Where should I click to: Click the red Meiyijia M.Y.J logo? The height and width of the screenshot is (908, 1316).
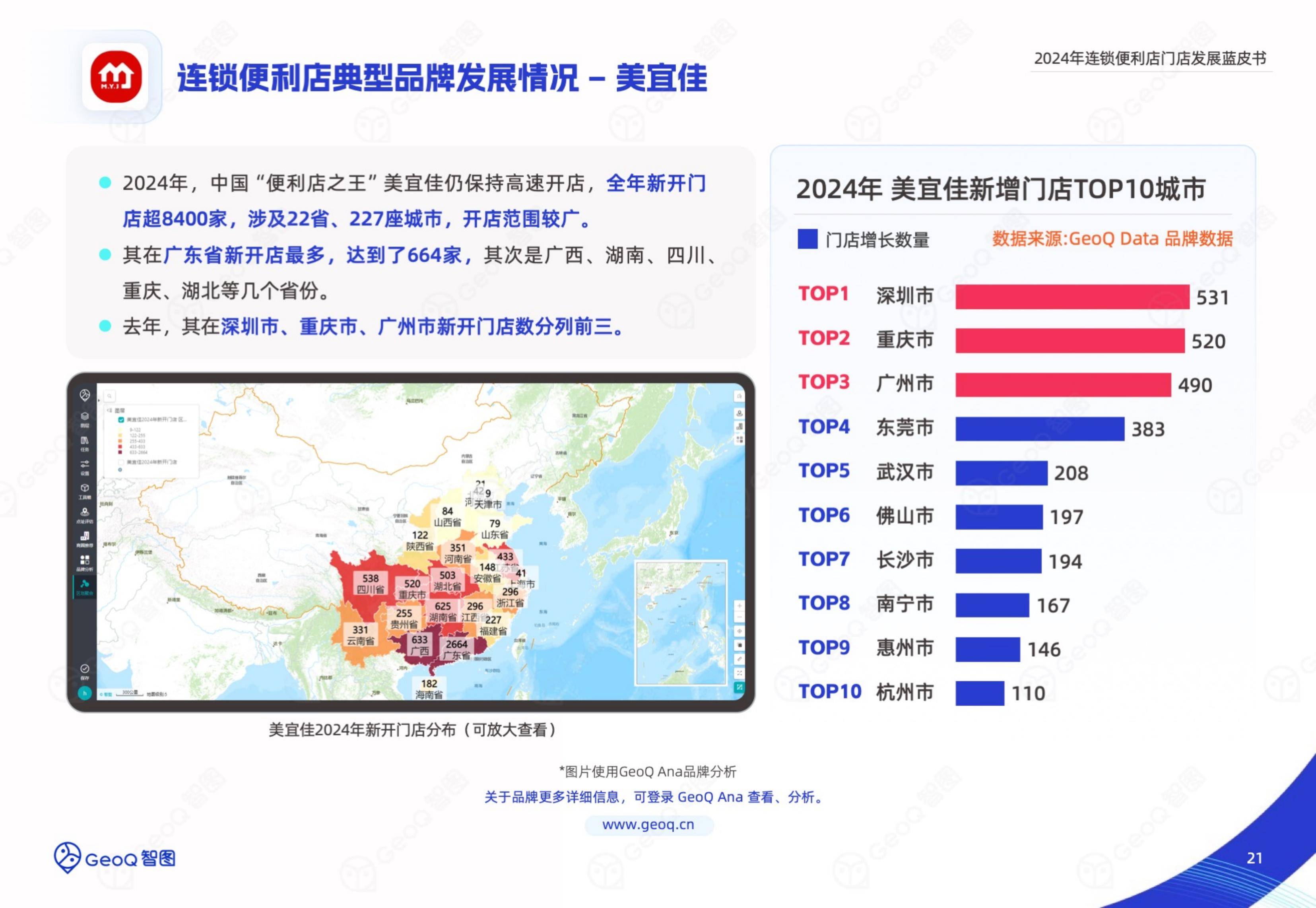pyautogui.click(x=116, y=76)
